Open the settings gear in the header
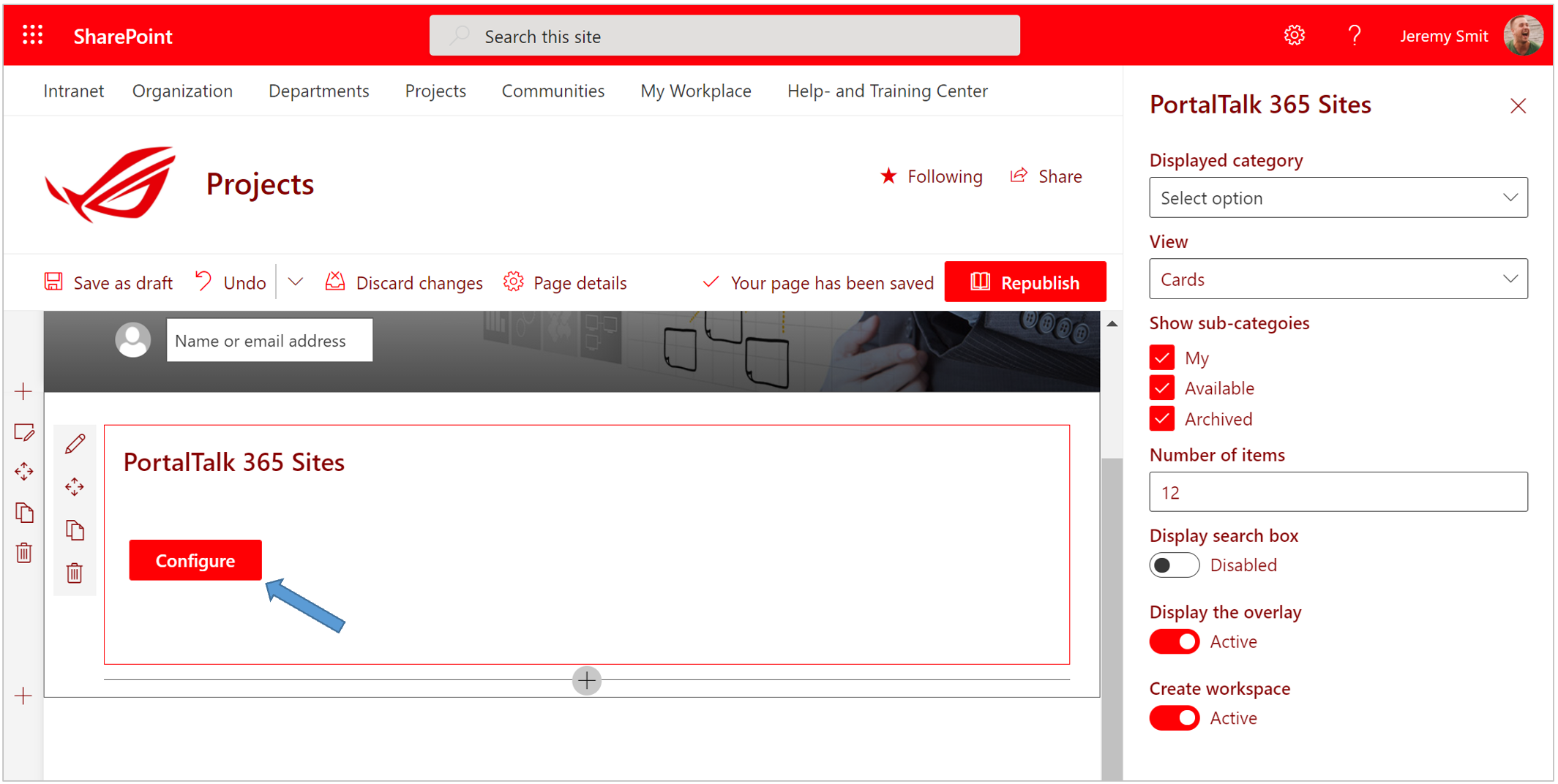Image resolution: width=1558 pixels, height=784 pixels. click(1294, 35)
